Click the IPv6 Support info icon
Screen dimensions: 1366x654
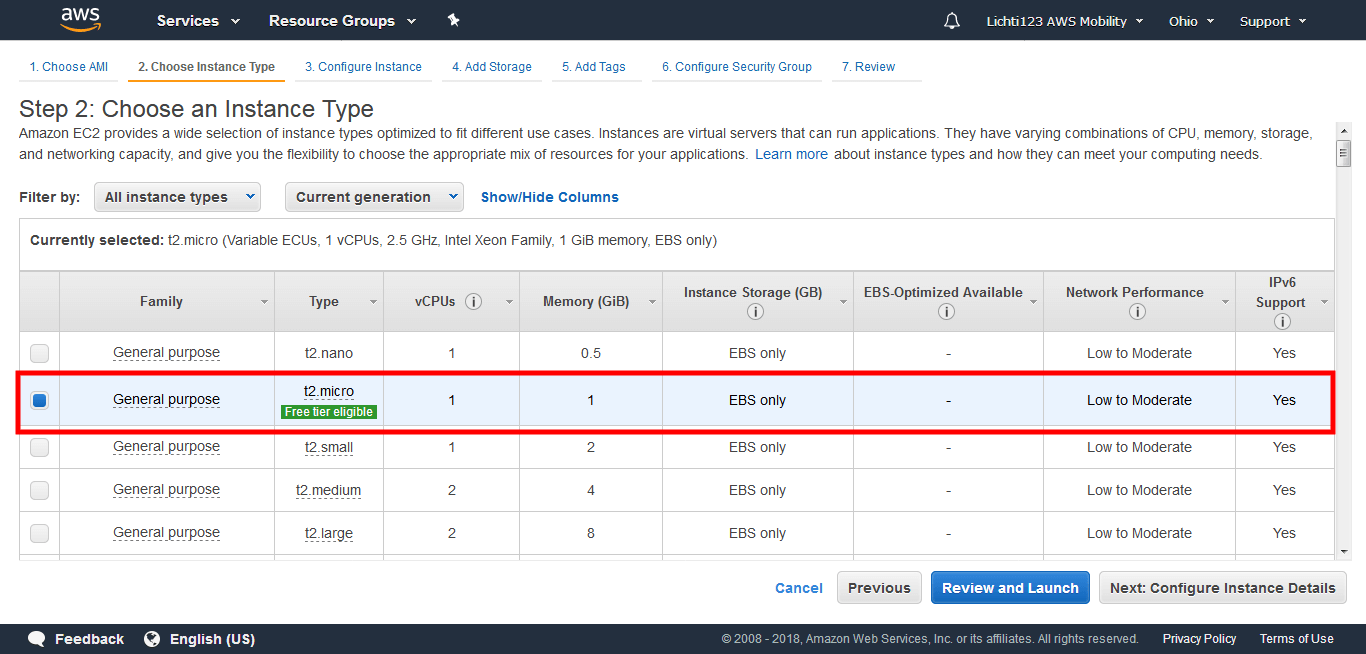point(1282,321)
